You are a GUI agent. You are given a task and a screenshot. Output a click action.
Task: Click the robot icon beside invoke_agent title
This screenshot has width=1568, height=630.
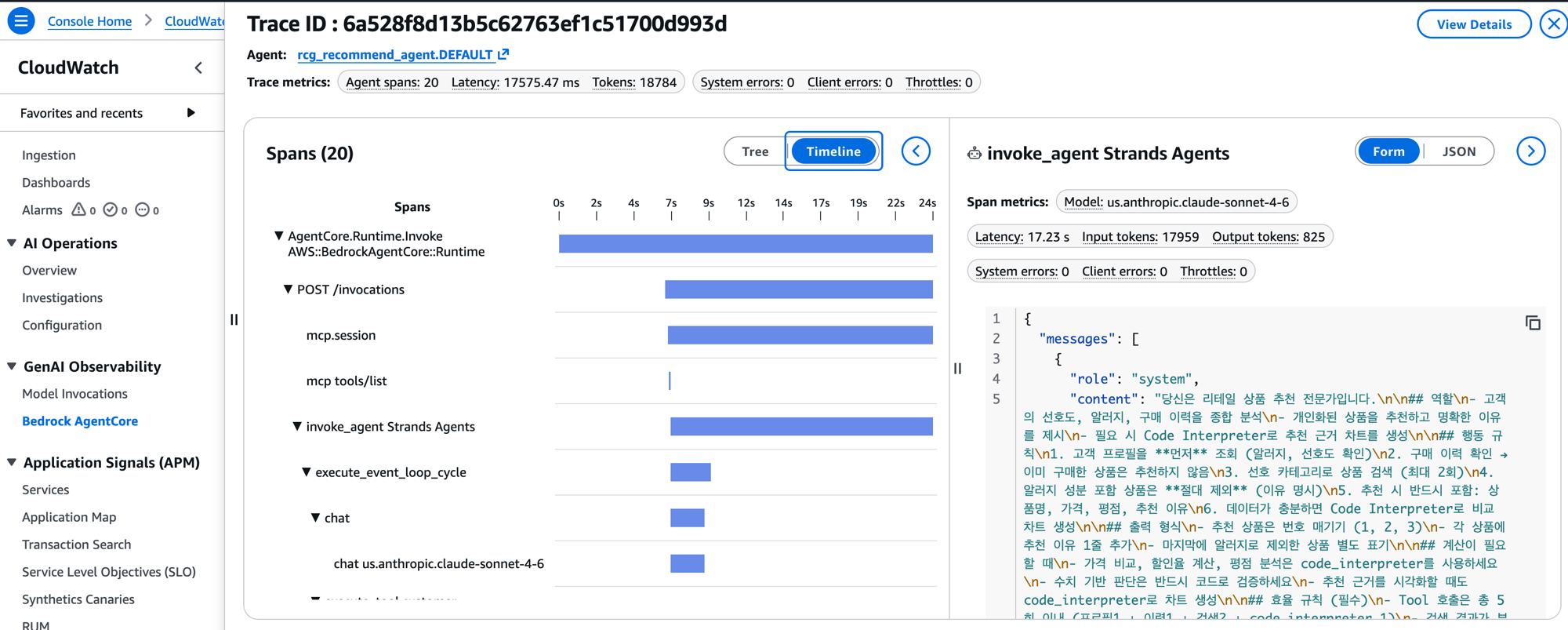(x=975, y=153)
